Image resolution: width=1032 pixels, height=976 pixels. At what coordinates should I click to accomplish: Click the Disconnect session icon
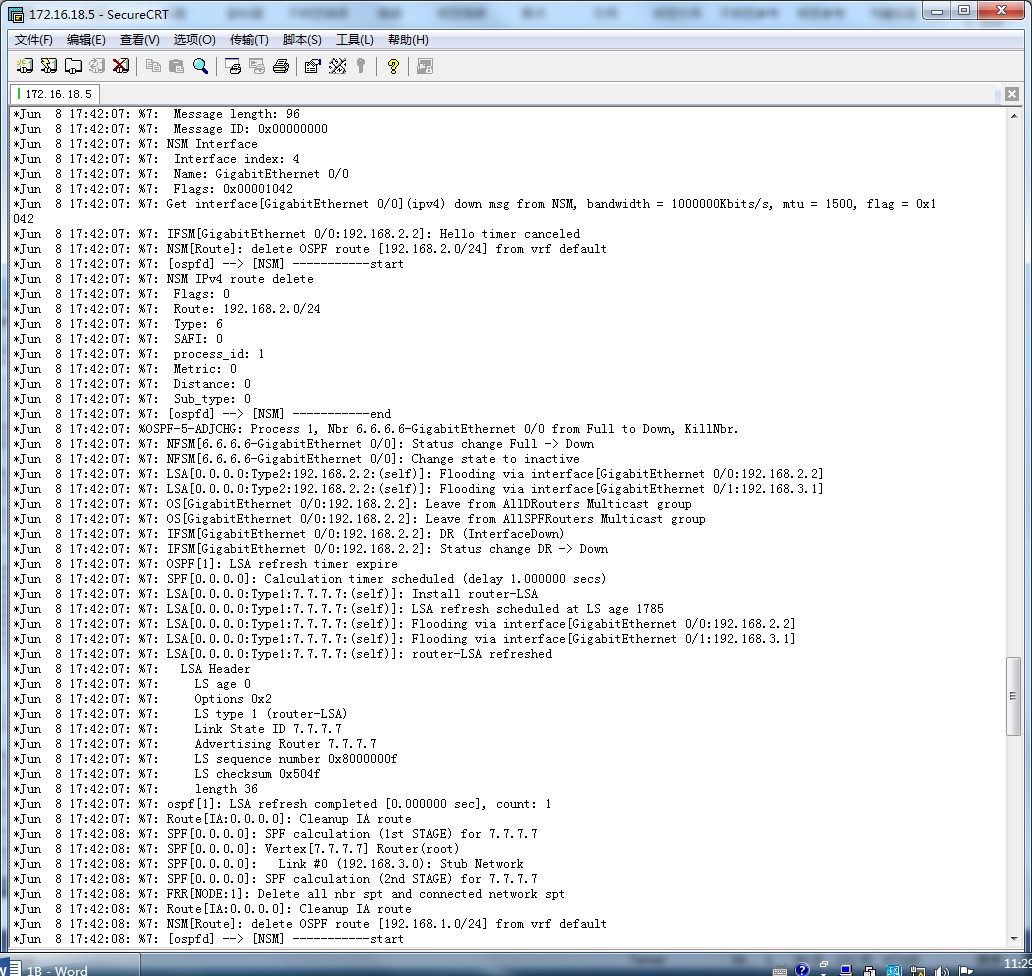tap(121, 66)
